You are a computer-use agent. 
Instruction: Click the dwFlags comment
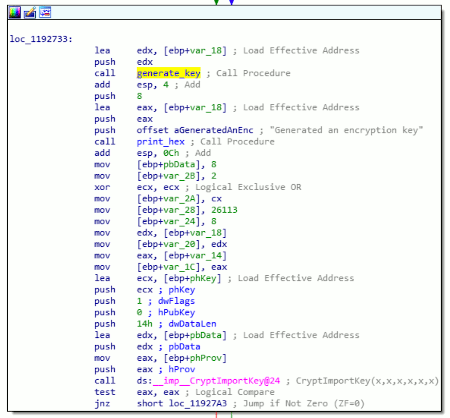click(x=176, y=301)
